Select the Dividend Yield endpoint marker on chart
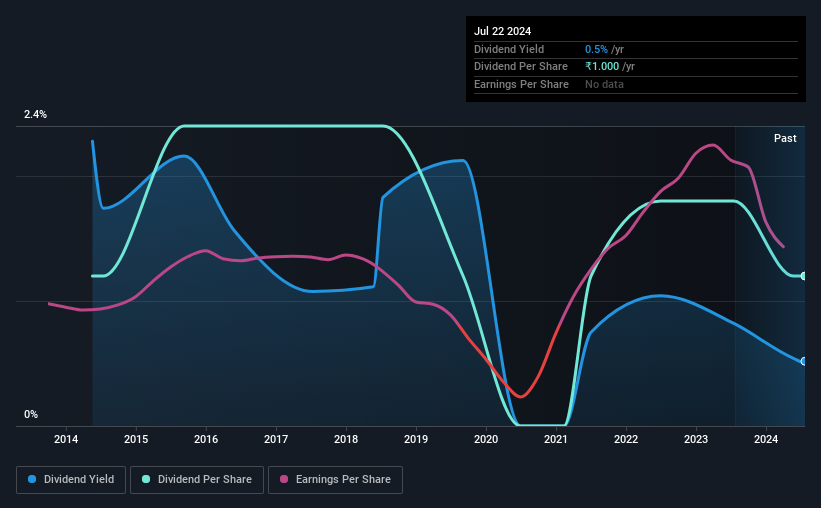821x508 pixels. point(804,361)
